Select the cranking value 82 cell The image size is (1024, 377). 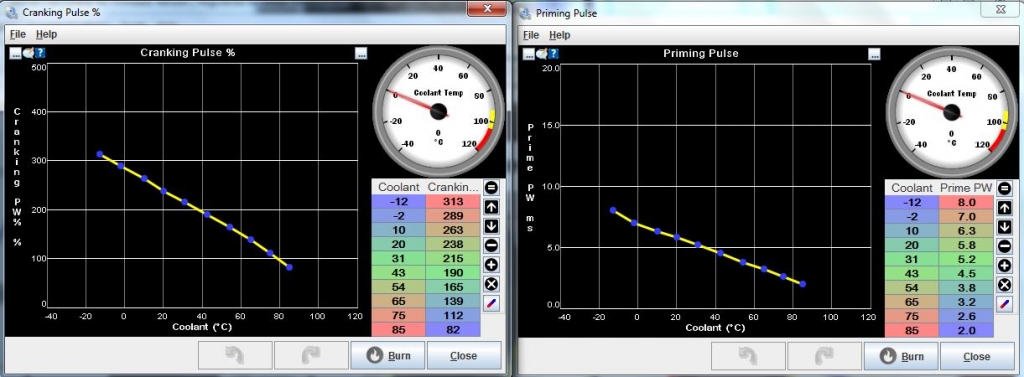[x=453, y=330]
